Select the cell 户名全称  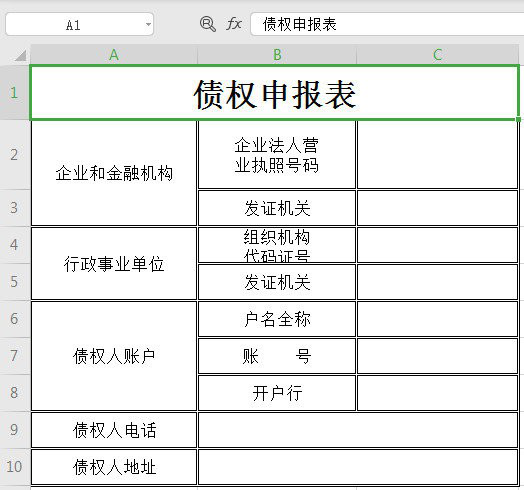pos(277,319)
